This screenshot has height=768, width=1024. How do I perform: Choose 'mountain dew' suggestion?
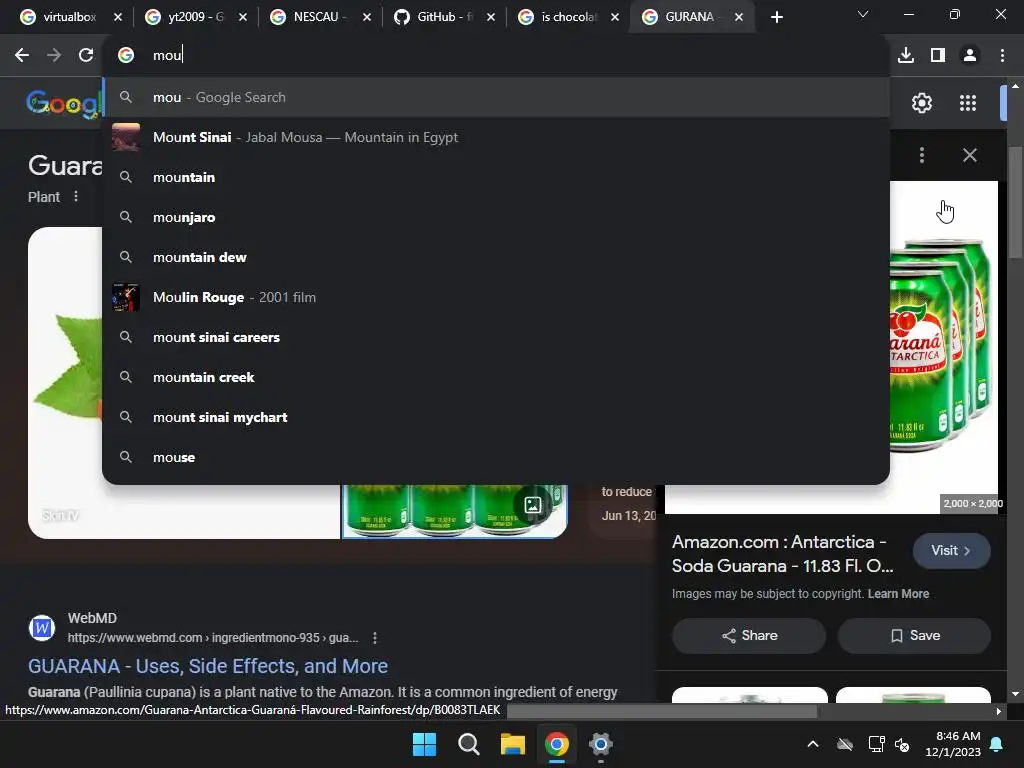tap(496, 257)
